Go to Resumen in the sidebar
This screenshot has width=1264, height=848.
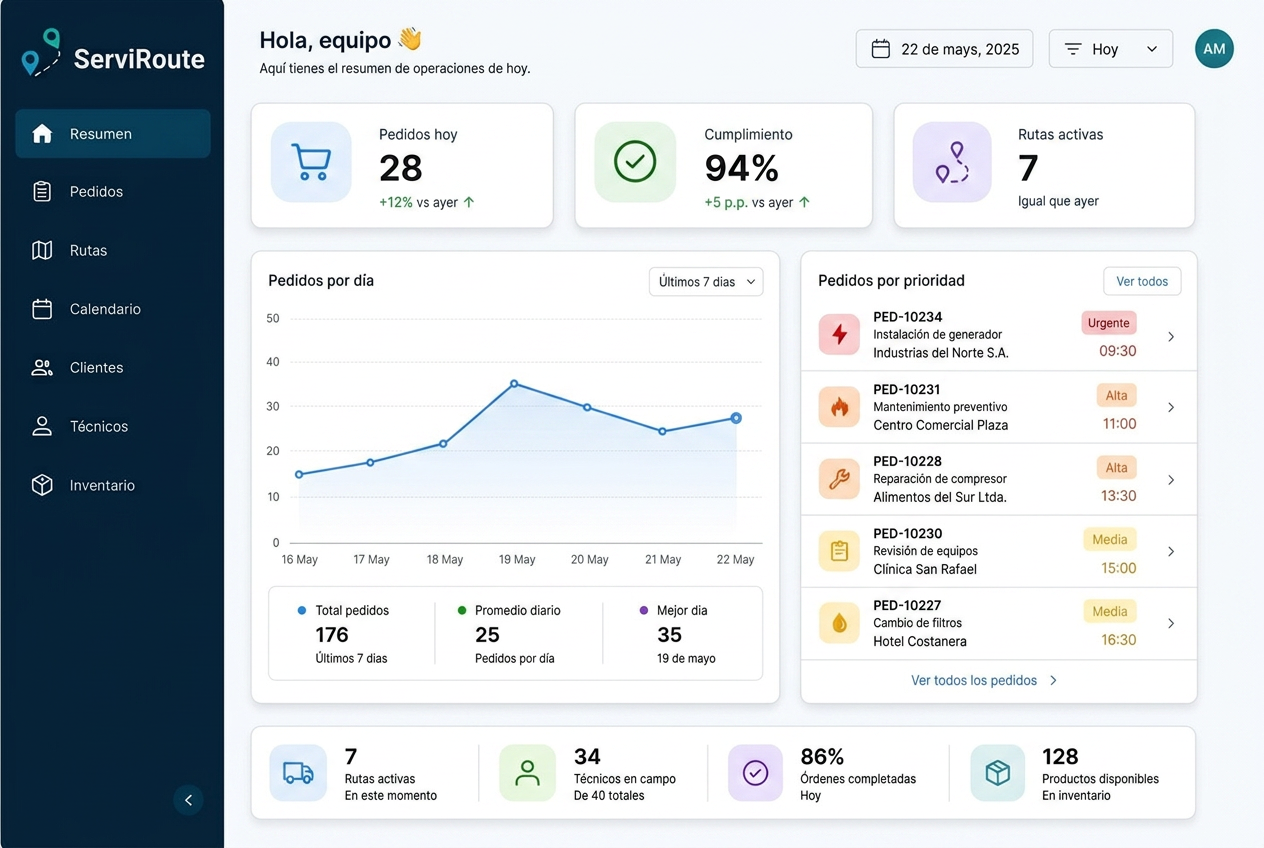(113, 134)
